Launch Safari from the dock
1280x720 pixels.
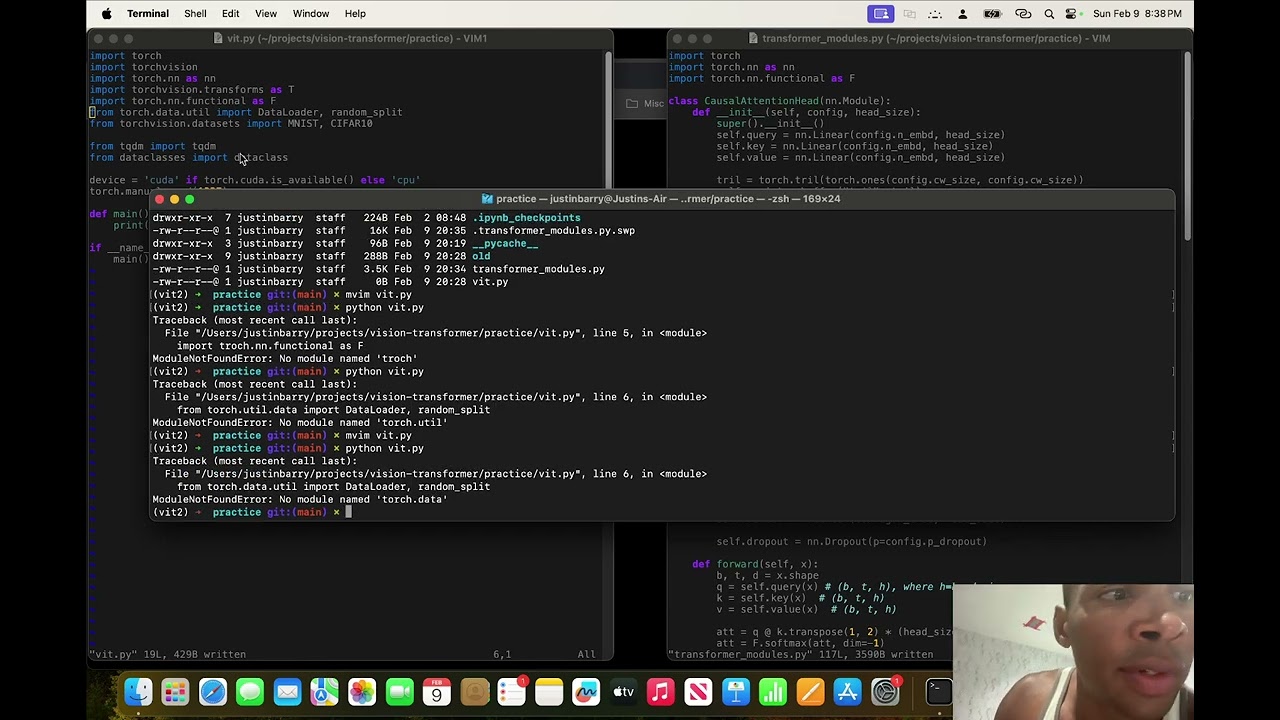coord(213,691)
